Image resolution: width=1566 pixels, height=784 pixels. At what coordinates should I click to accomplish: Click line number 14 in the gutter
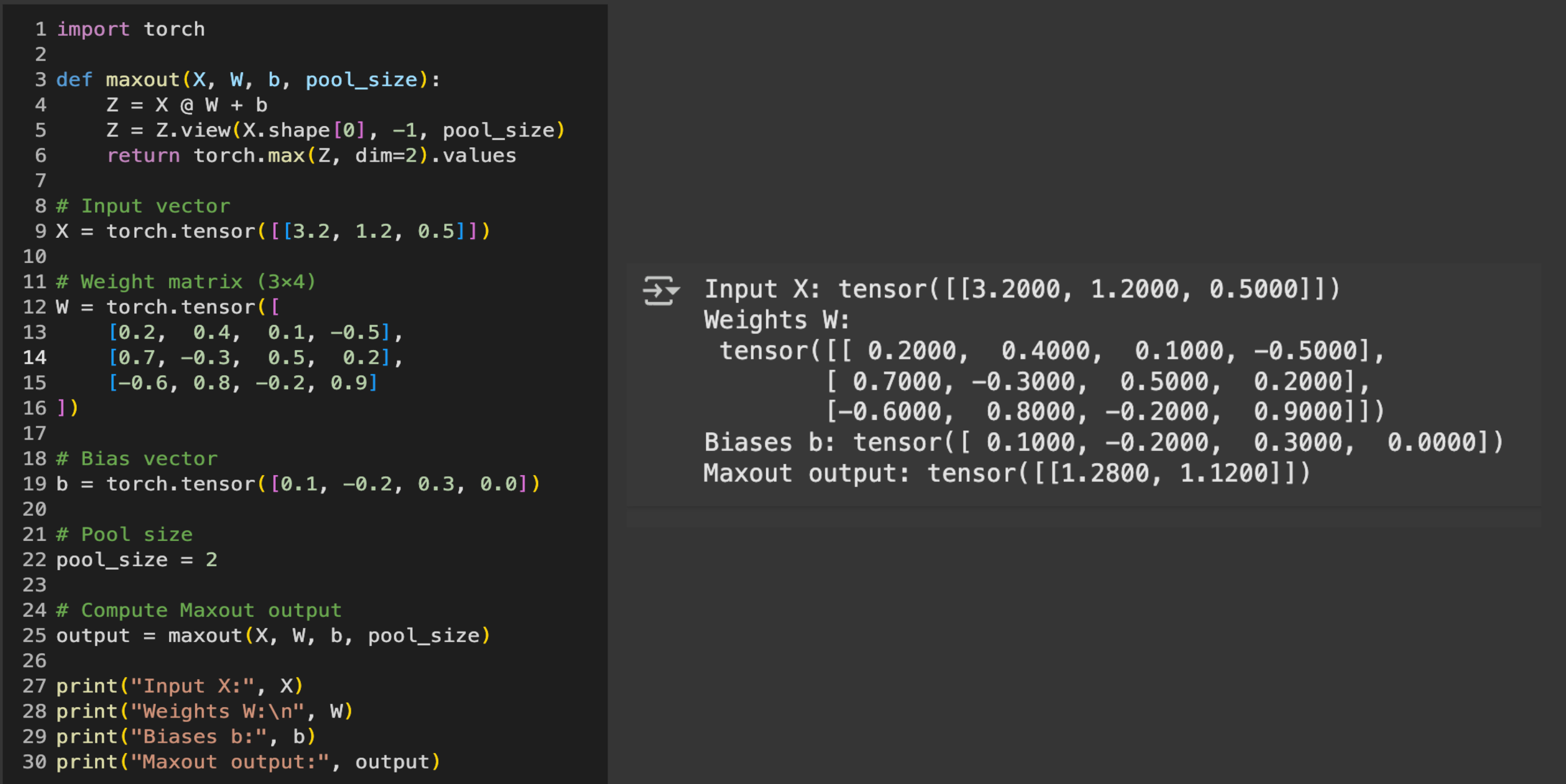pos(34,358)
